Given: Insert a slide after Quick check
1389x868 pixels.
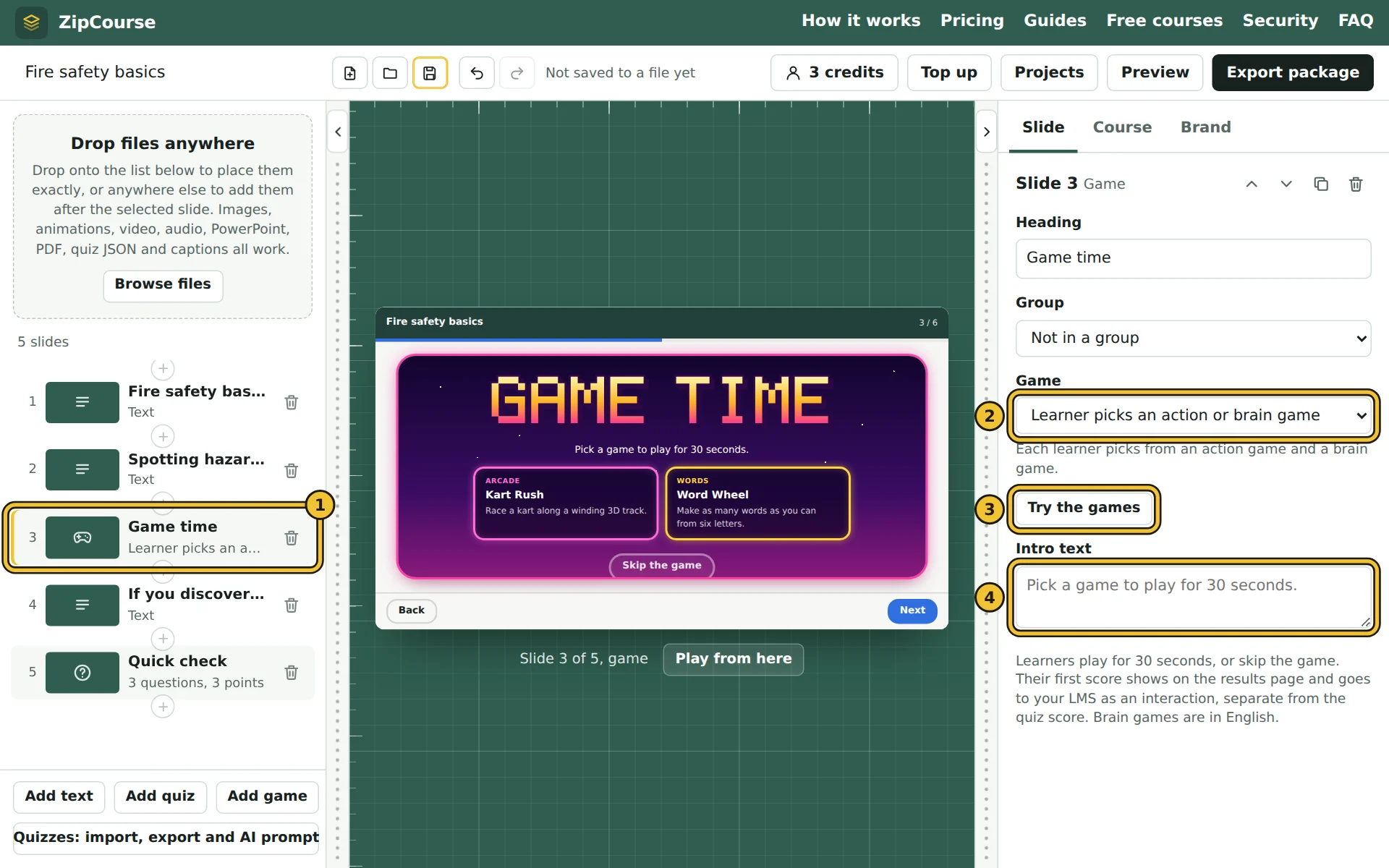Looking at the screenshot, I should [163, 707].
